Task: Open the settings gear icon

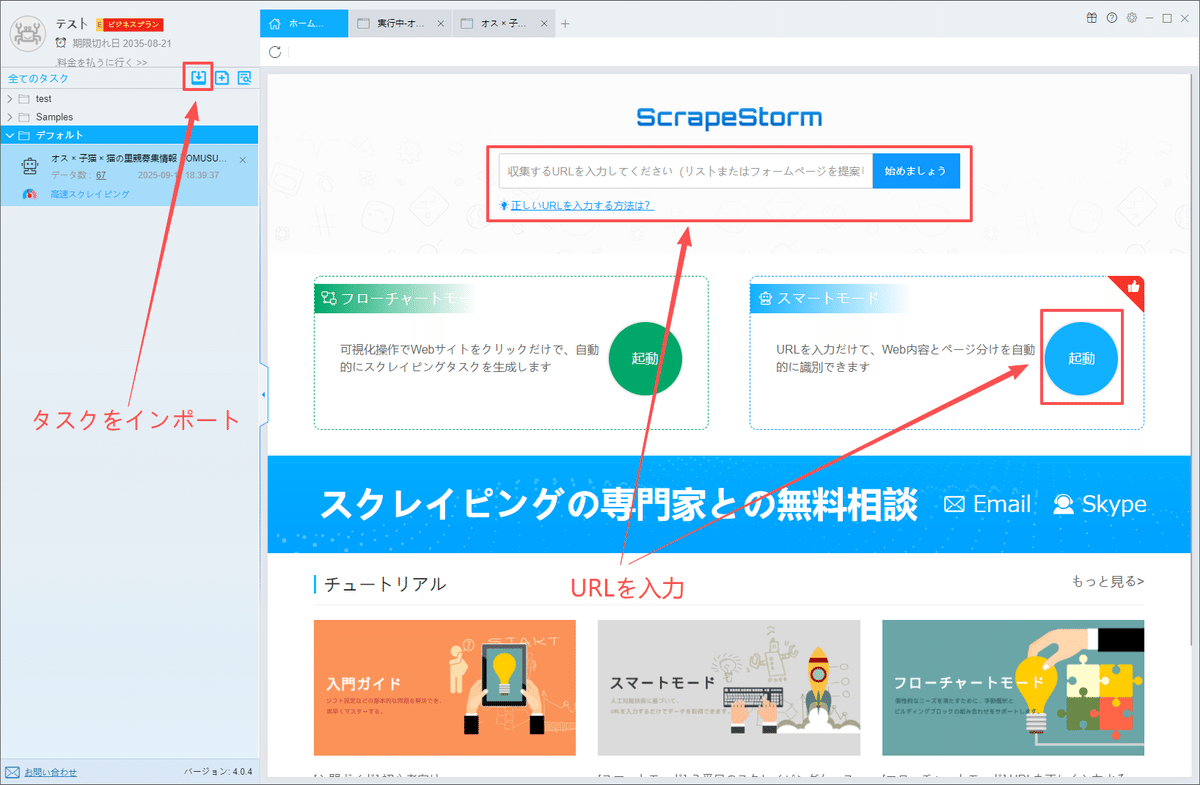Action: click(x=1131, y=18)
